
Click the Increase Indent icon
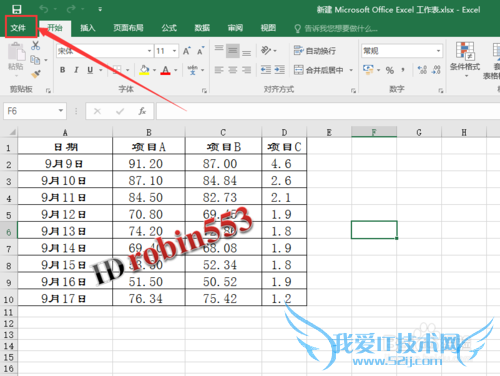279,70
